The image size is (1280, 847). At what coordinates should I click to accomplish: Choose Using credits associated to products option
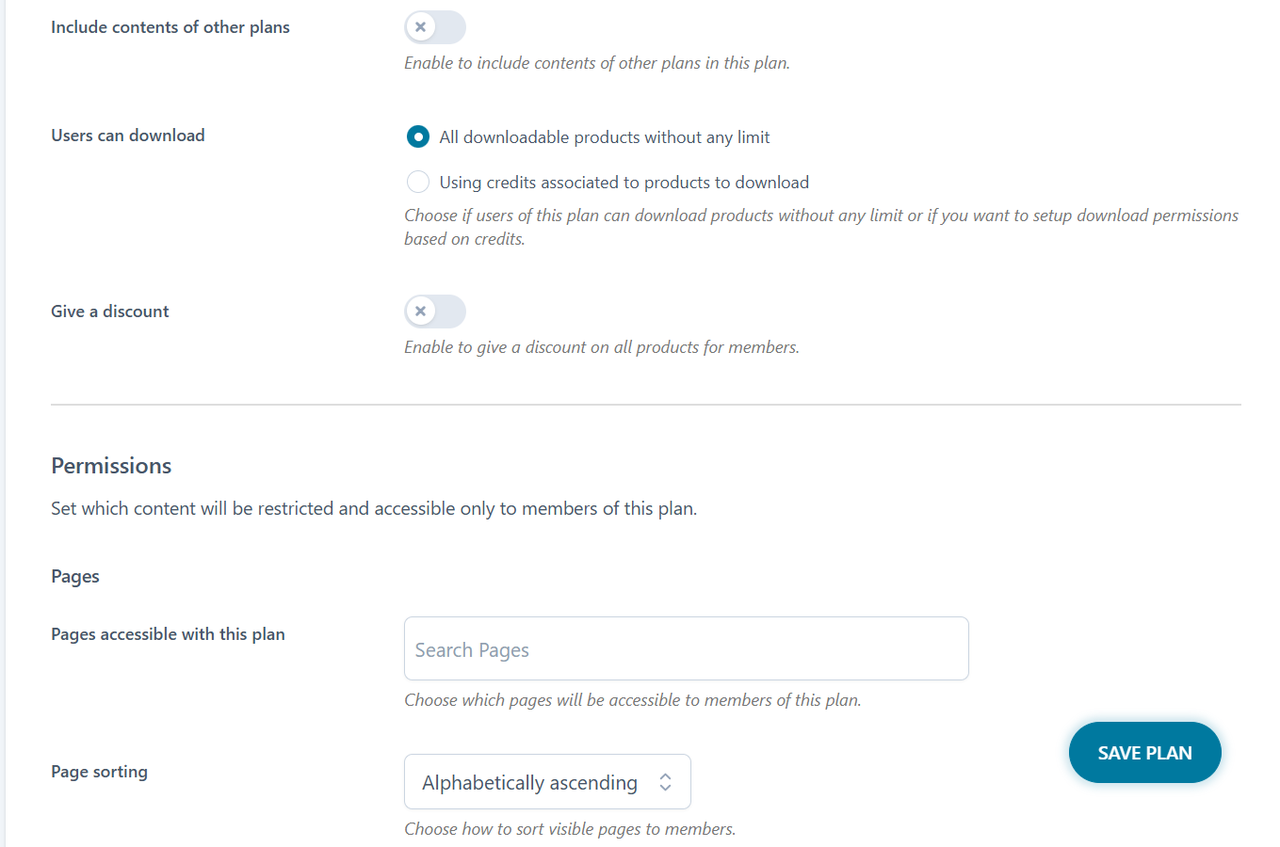click(419, 182)
